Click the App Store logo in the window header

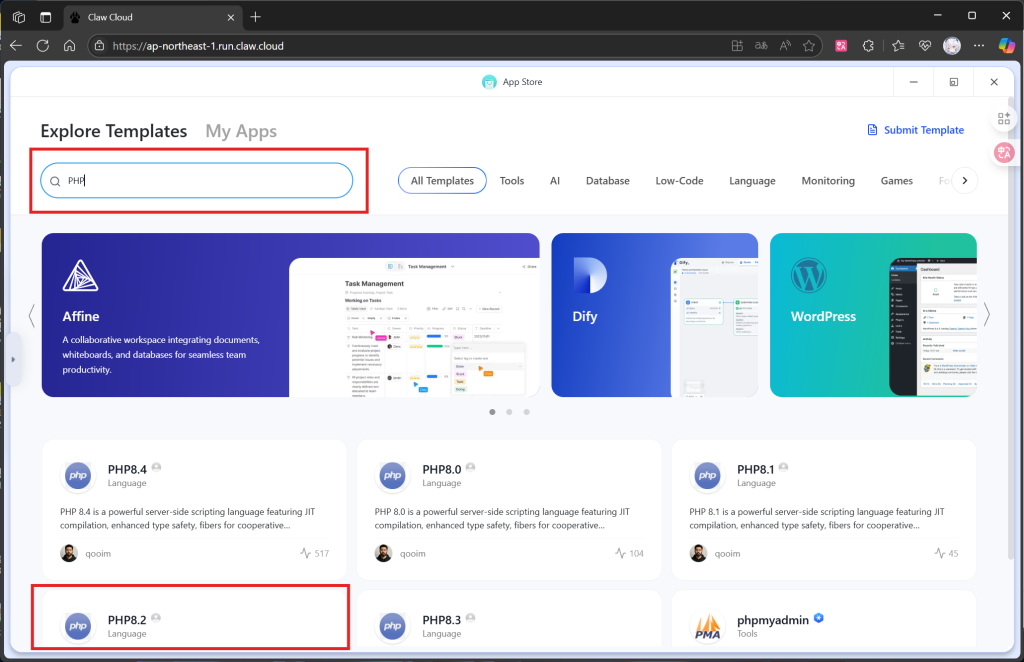coord(489,82)
